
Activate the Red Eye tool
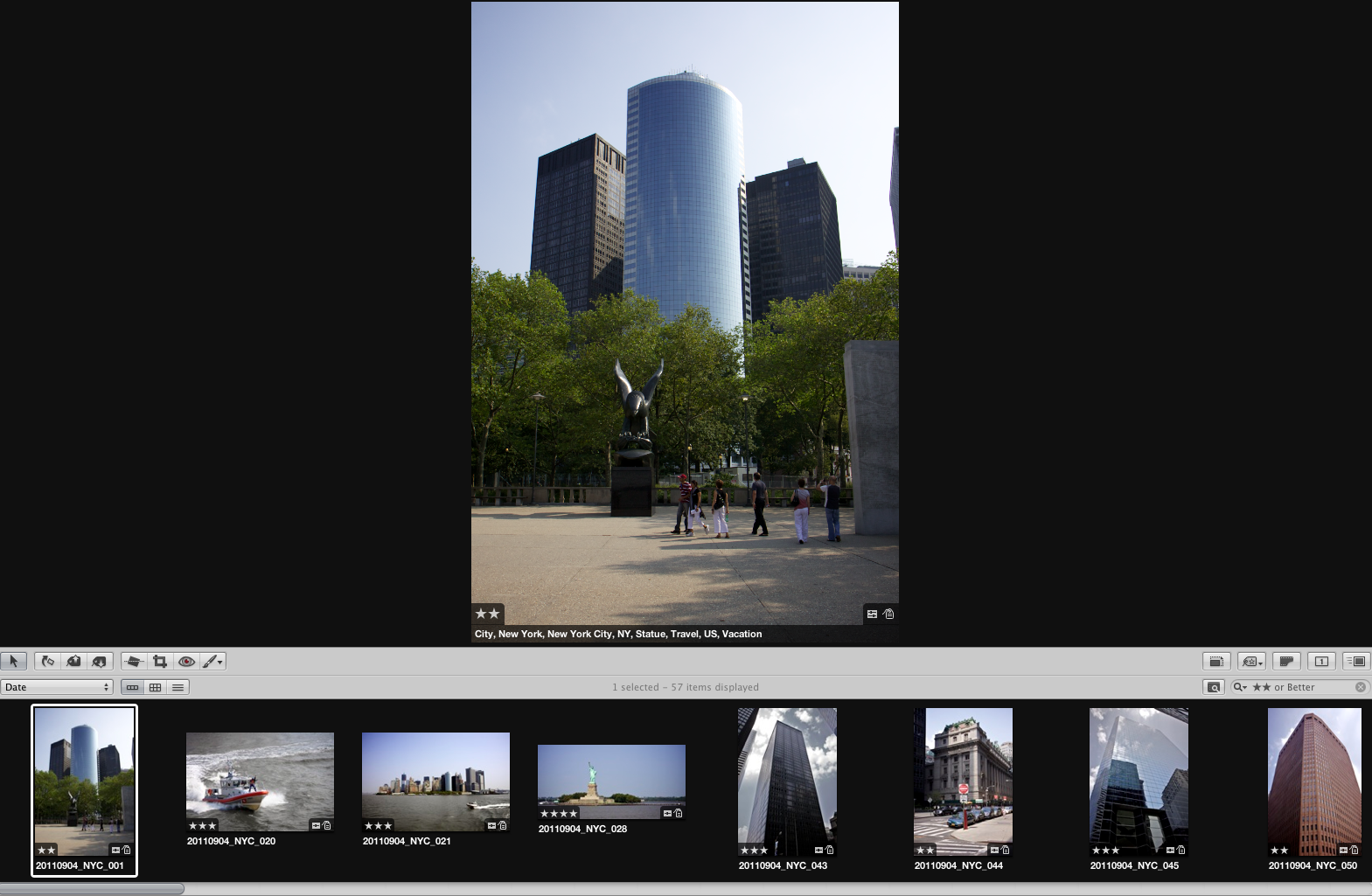click(x=186, y=662)
